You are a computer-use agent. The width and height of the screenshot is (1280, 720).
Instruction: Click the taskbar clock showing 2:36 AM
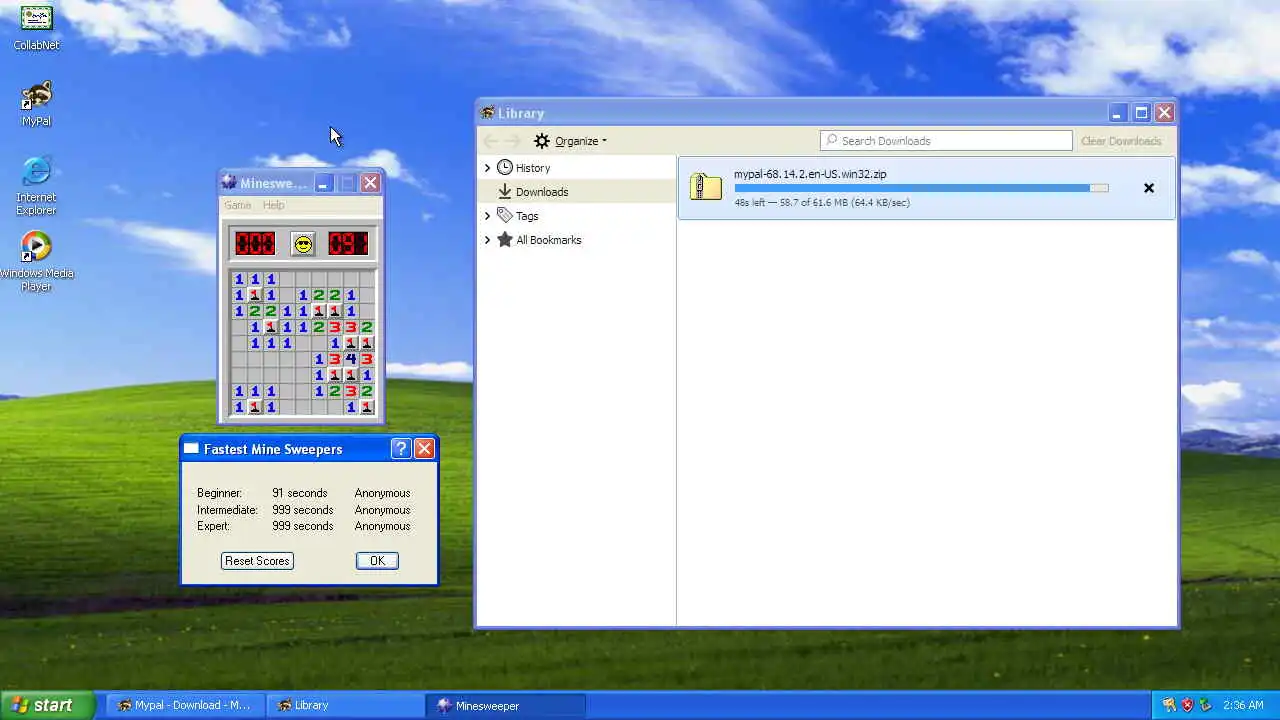(x=1243, y=705)
